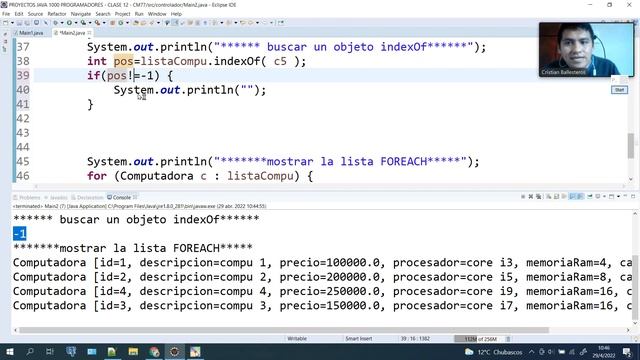Switch to the Declaration view tab
The image size is (640, 360).
click(x=87, y=198)
